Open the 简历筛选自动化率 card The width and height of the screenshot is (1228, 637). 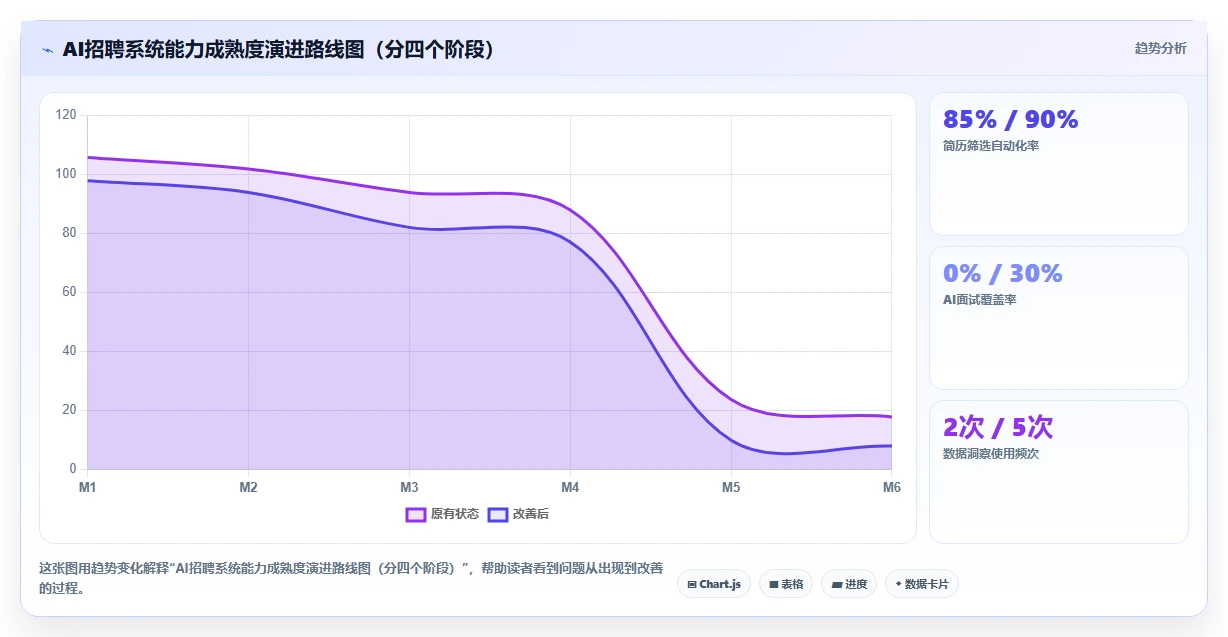pos(1058,164)
